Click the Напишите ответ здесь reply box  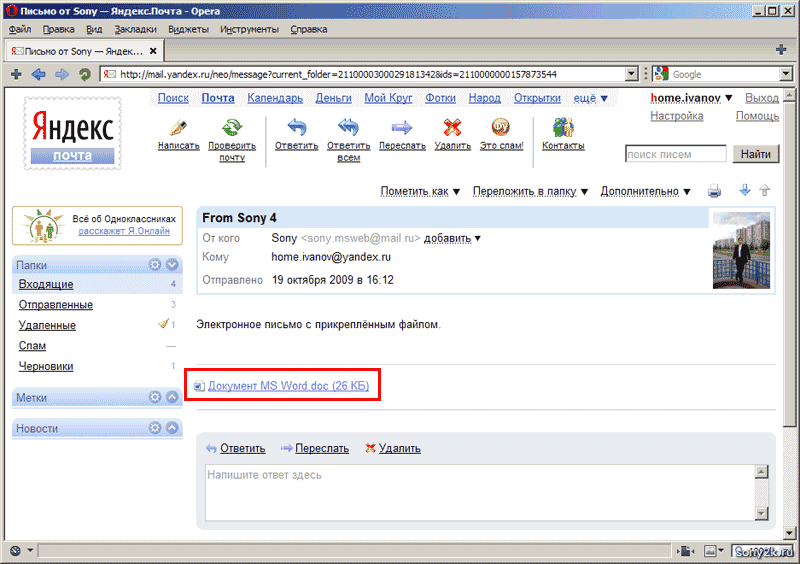(480, 492)
